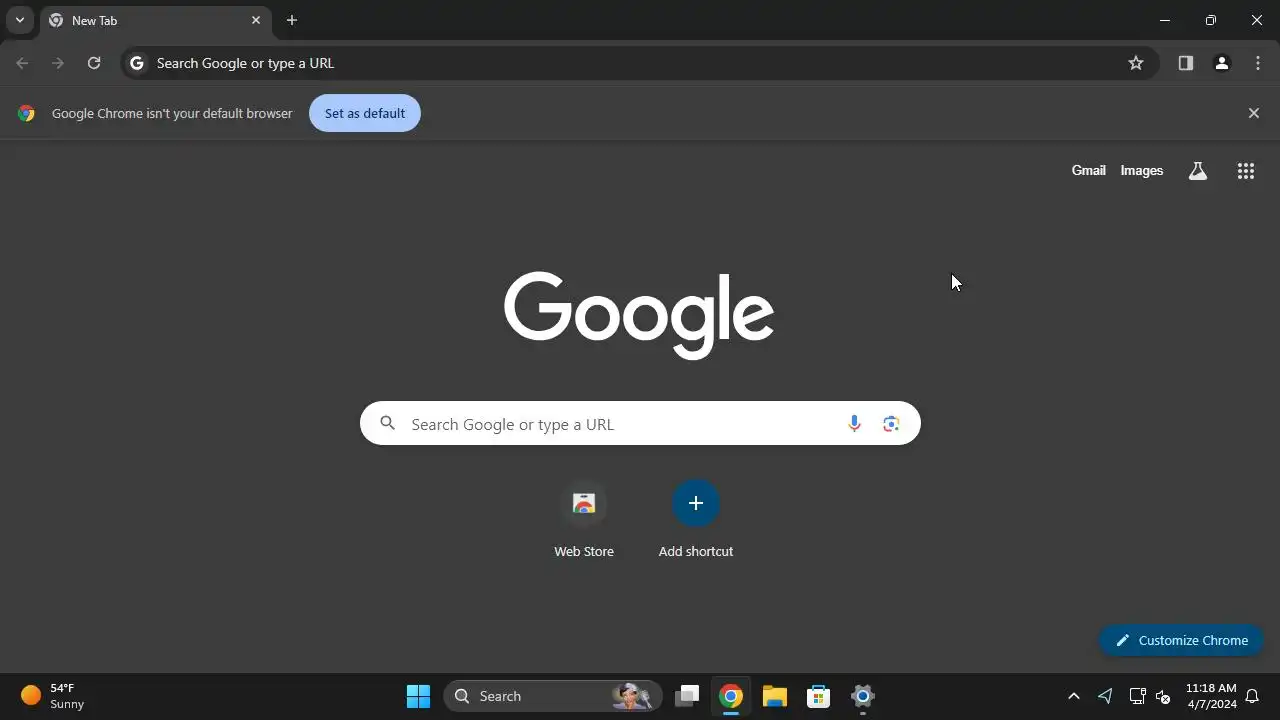
Task: Focus the address bar URL field
Action: 638,63
